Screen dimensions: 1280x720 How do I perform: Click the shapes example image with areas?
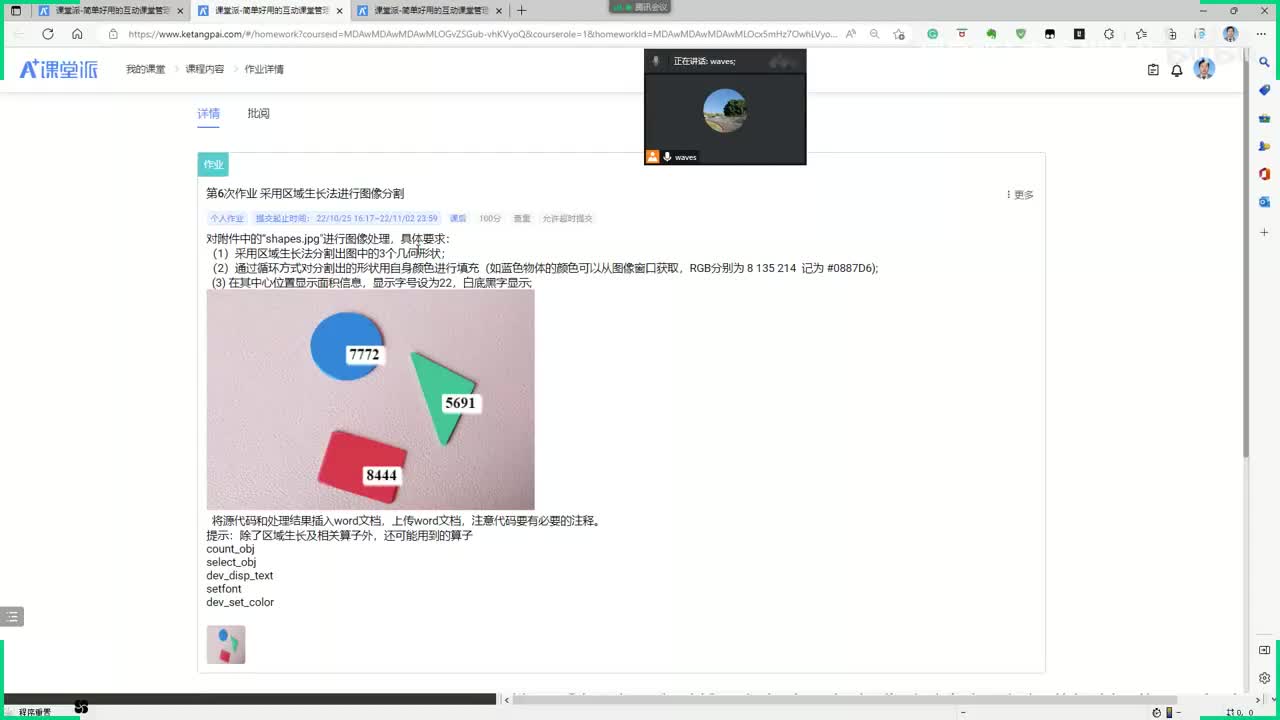tap(370, 400)
